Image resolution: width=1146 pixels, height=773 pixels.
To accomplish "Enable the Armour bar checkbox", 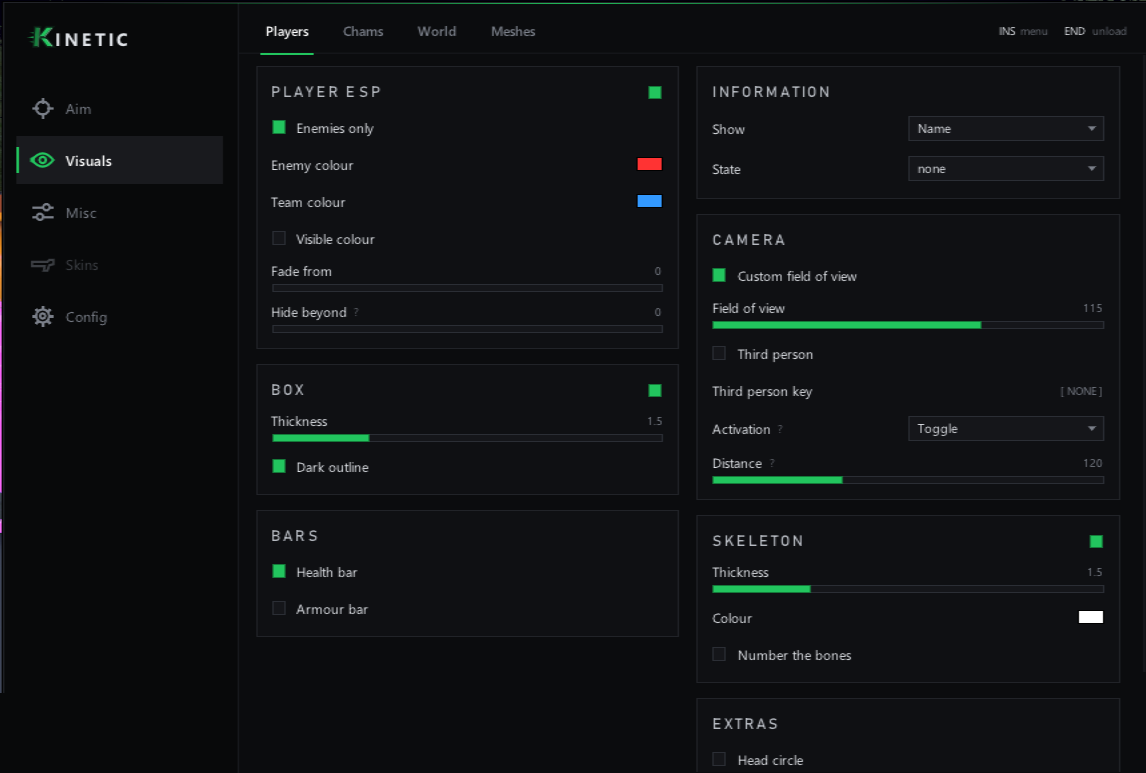I will pyautogui.click(x=278, y=608).
